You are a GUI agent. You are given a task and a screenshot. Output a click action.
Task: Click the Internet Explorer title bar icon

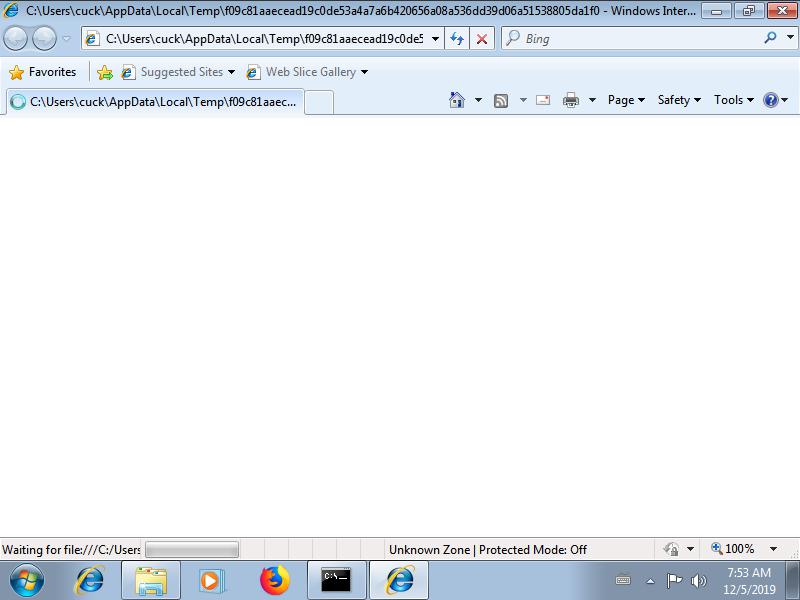click(x=11, y=10)
